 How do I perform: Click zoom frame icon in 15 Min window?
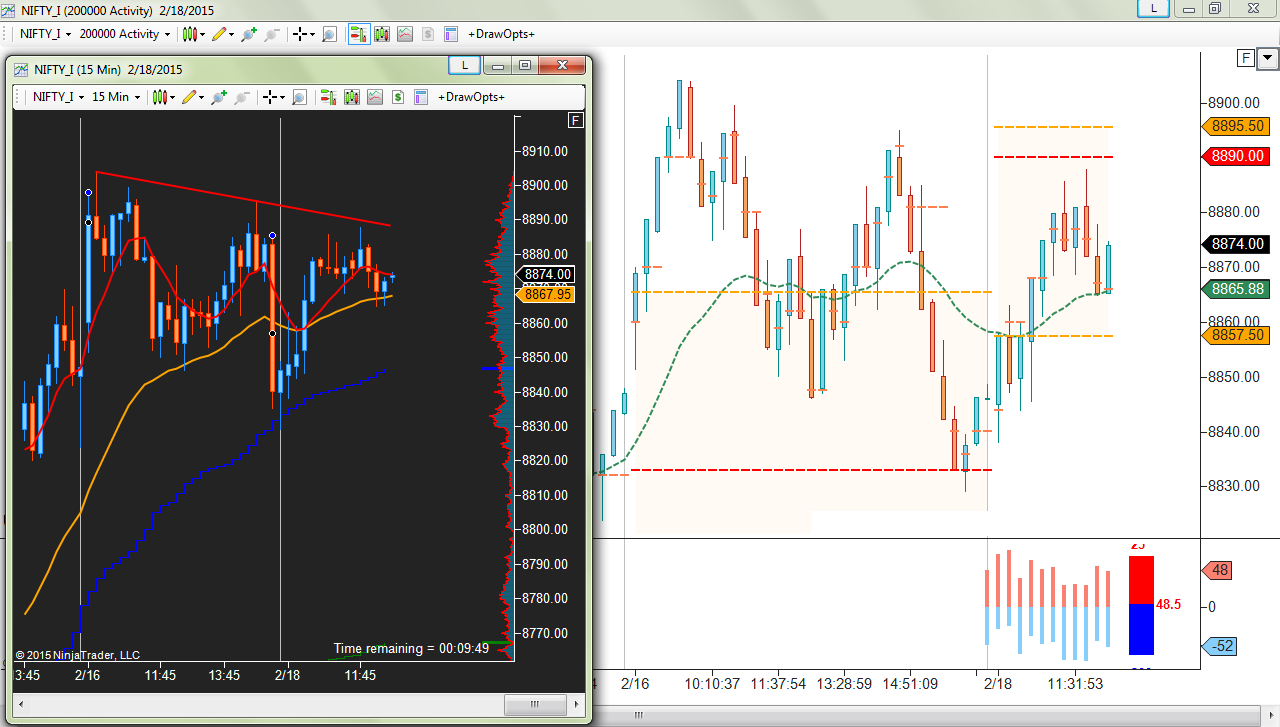click(299, 97)
